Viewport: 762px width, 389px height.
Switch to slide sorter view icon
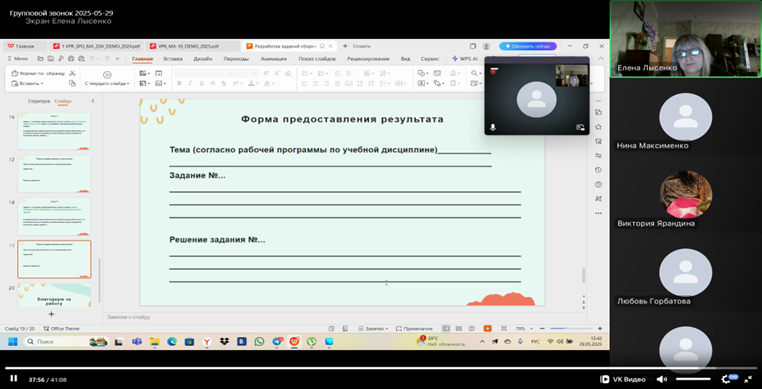tap(458, 329)
